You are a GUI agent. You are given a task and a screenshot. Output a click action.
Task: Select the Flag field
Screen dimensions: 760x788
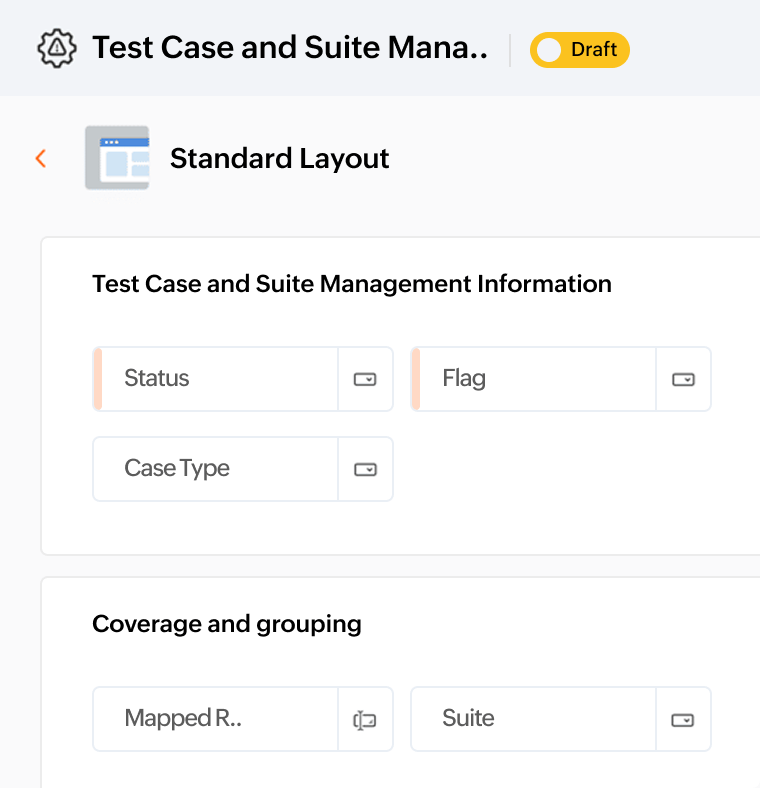click(561, 379)
